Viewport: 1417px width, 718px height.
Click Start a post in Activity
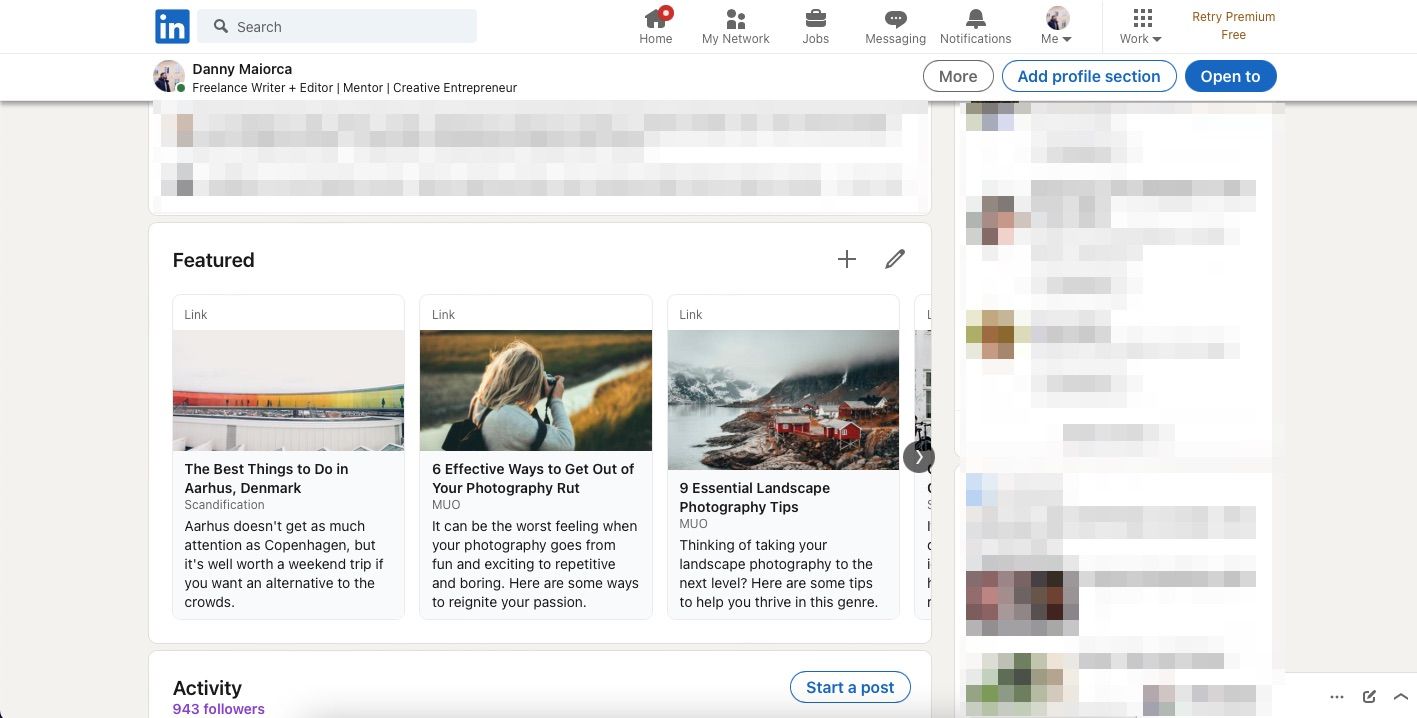tap(849, 687)
